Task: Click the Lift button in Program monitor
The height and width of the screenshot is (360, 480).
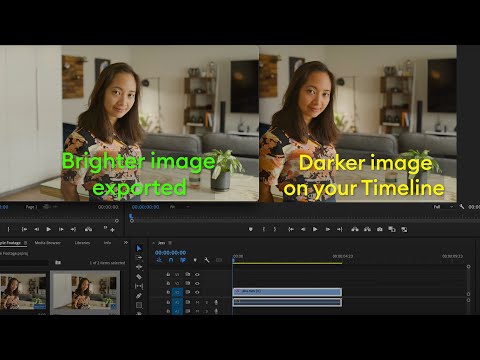Action: [355, 229]
